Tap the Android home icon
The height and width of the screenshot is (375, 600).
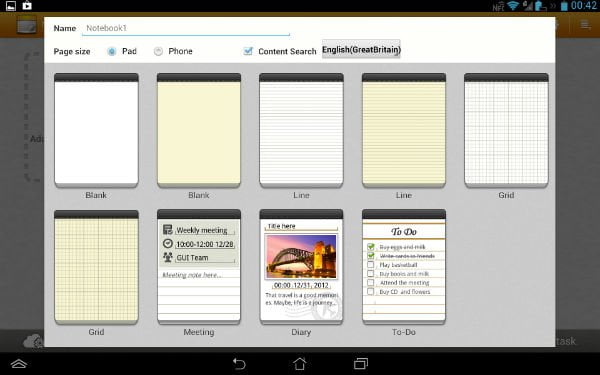(300, 363)
